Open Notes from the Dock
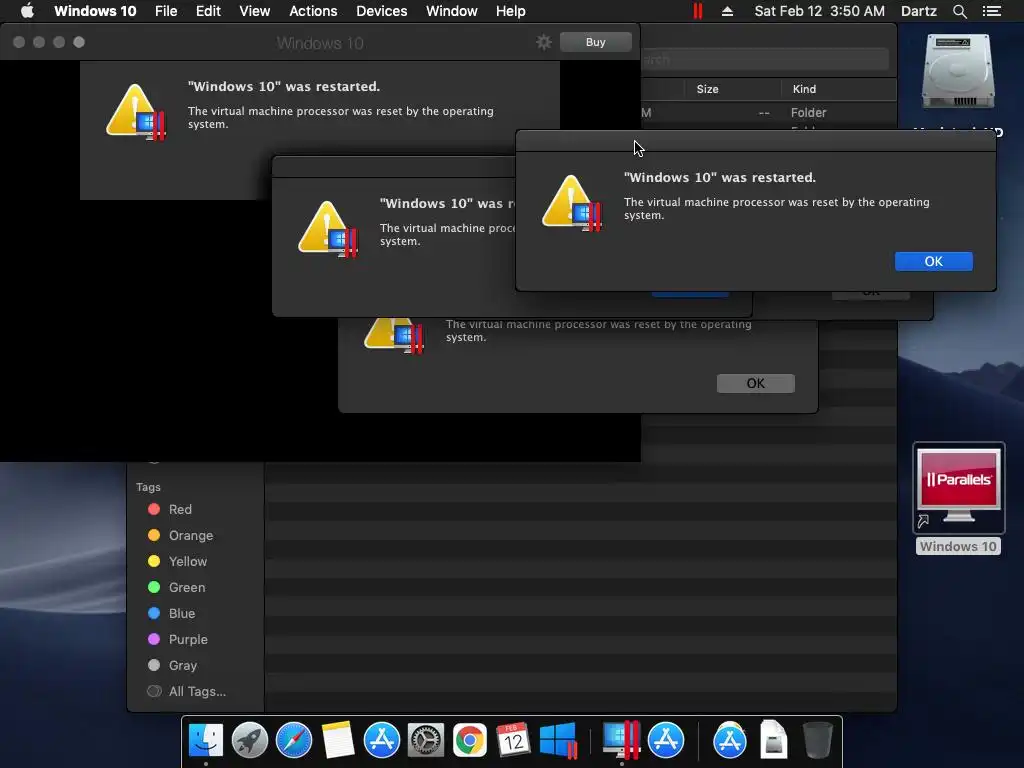Image resolution: width=1024 pixels, height=768 pixels. pyautogui.click(x=338, y=741)
